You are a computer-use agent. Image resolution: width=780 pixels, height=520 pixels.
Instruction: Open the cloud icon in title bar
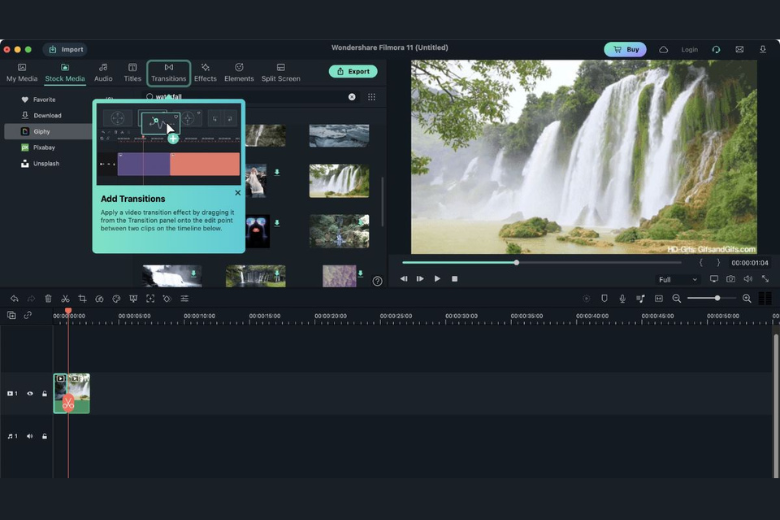click(x=664, y=50)
